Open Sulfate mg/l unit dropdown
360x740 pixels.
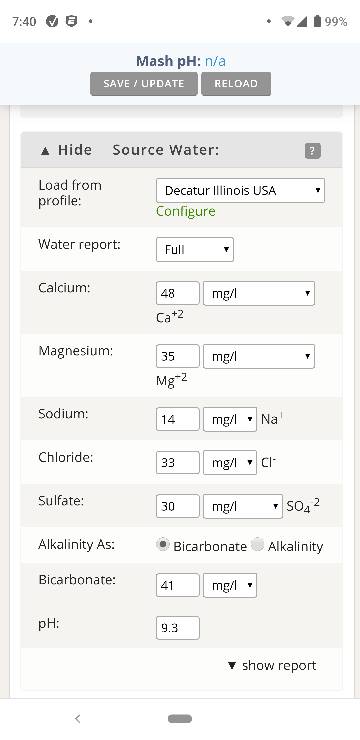pyautogui.click(x=243, y=506)
